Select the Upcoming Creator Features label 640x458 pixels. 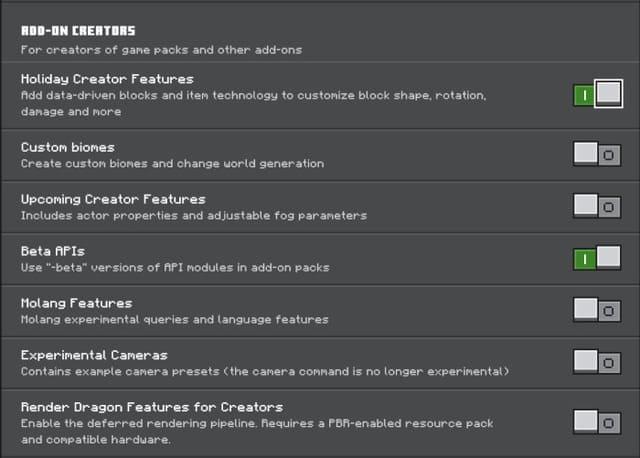pos(113,199)
